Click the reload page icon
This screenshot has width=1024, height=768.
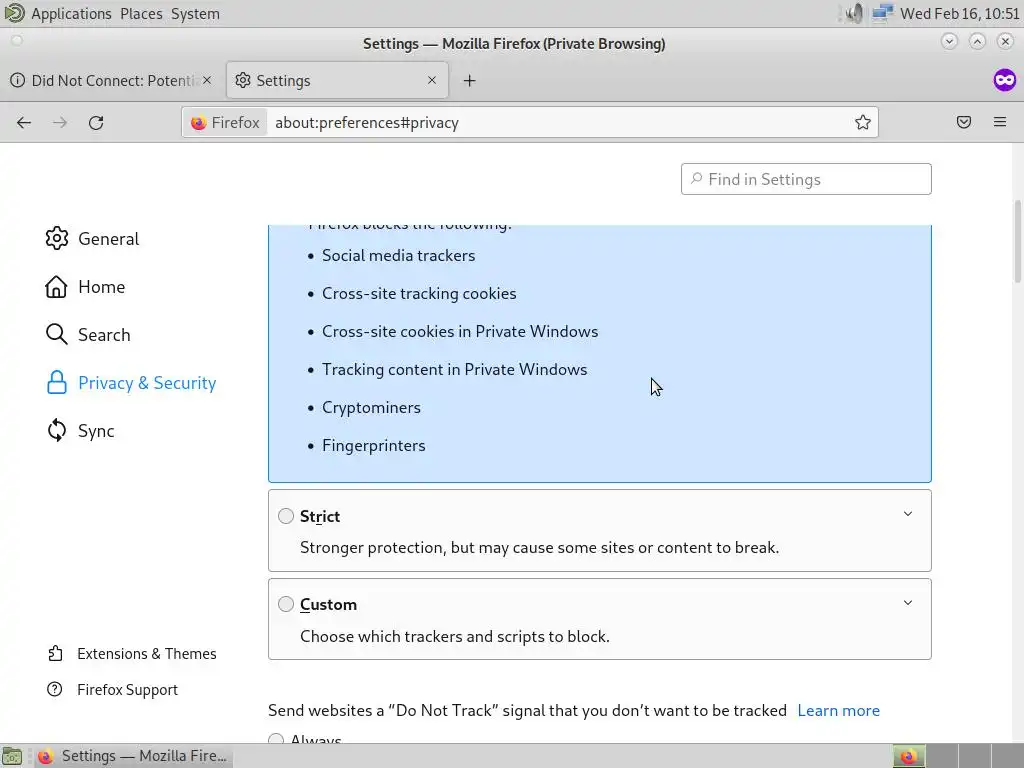[96, 122]
